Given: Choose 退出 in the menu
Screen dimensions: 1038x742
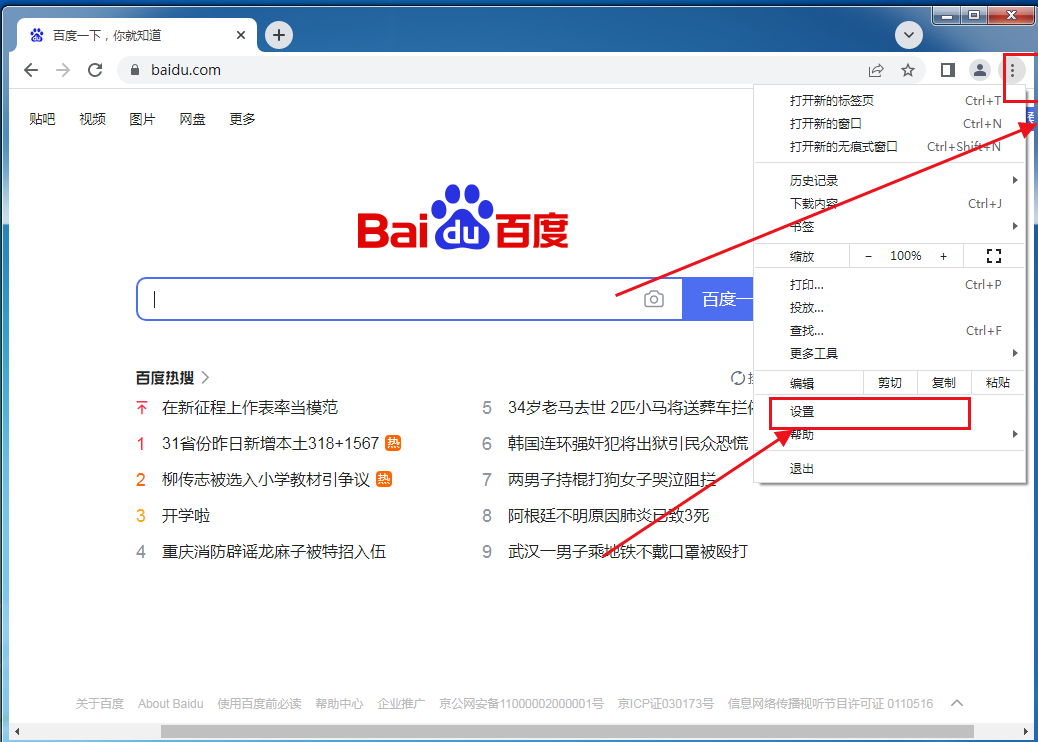Looking at the screenshot, I should point(890,469).
